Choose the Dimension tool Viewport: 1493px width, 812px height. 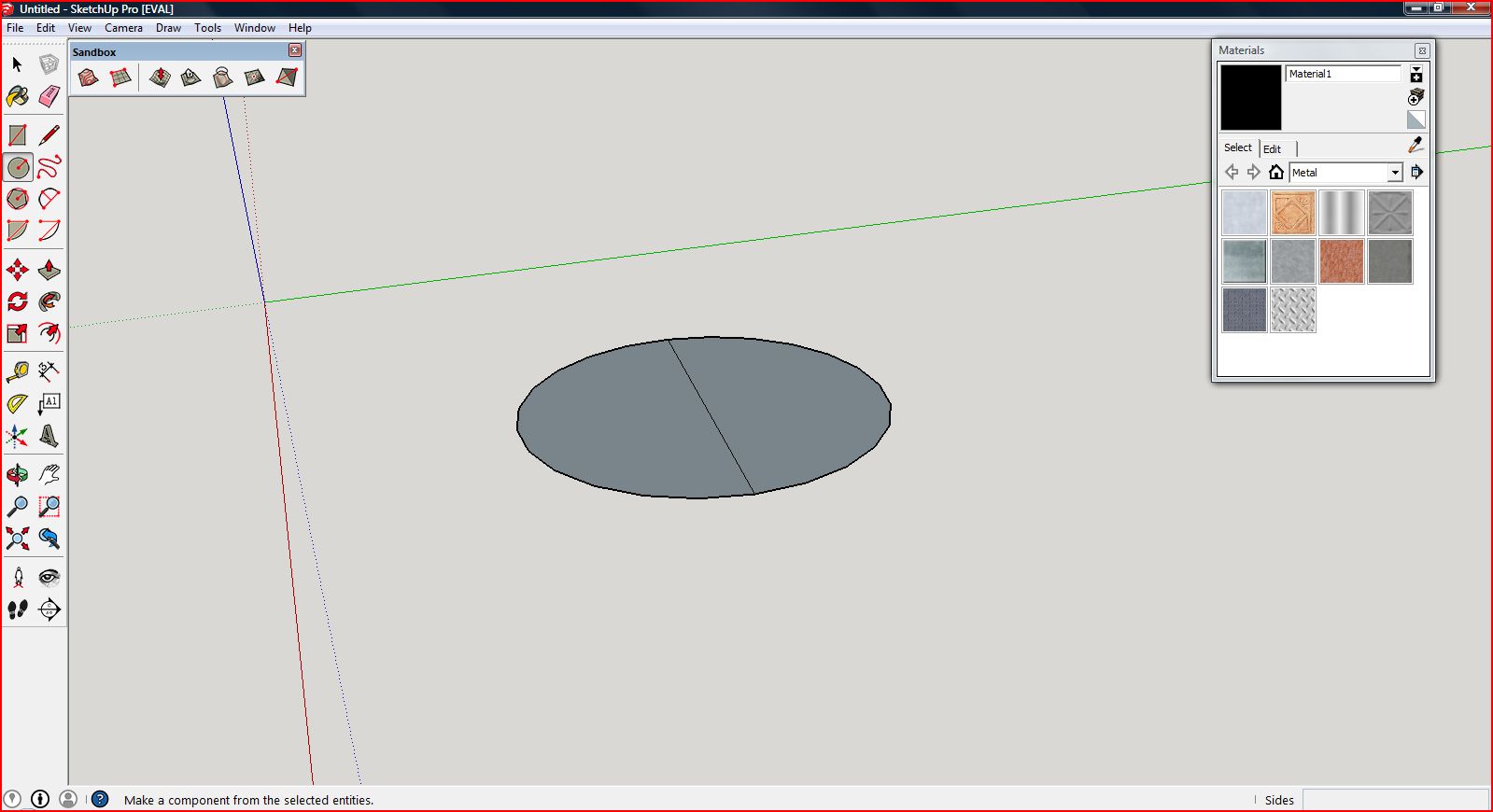click(x=49, y=372)
